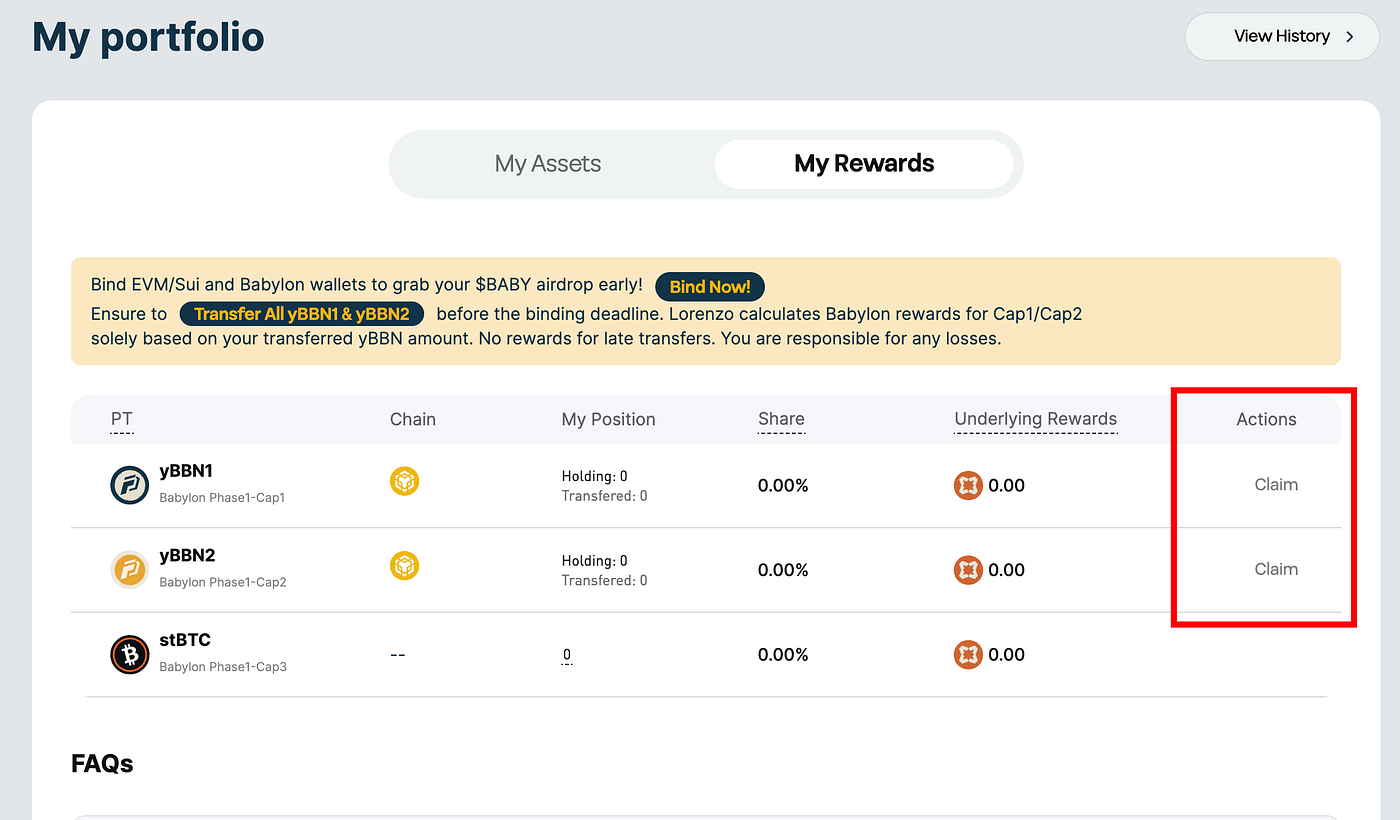Claim rewards for yBBN1
Image resolution: width=1400 pixels, height=820 pixels.
1276,485
